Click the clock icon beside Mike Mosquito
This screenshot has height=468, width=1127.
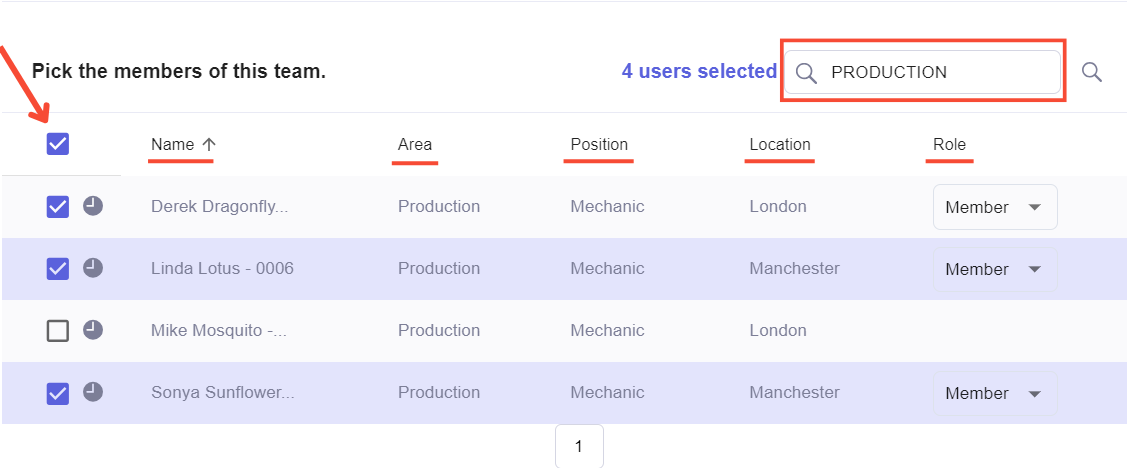[x=93, y=330]
